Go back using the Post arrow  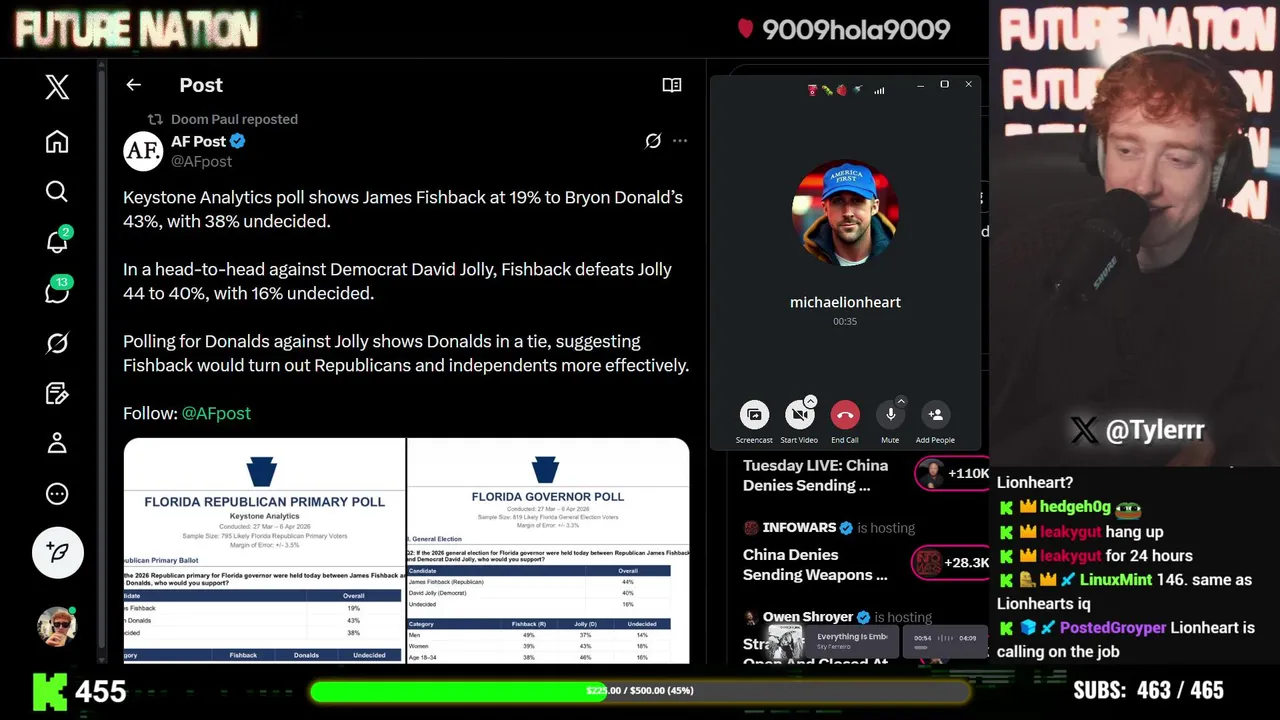click(x=133, y=85)
